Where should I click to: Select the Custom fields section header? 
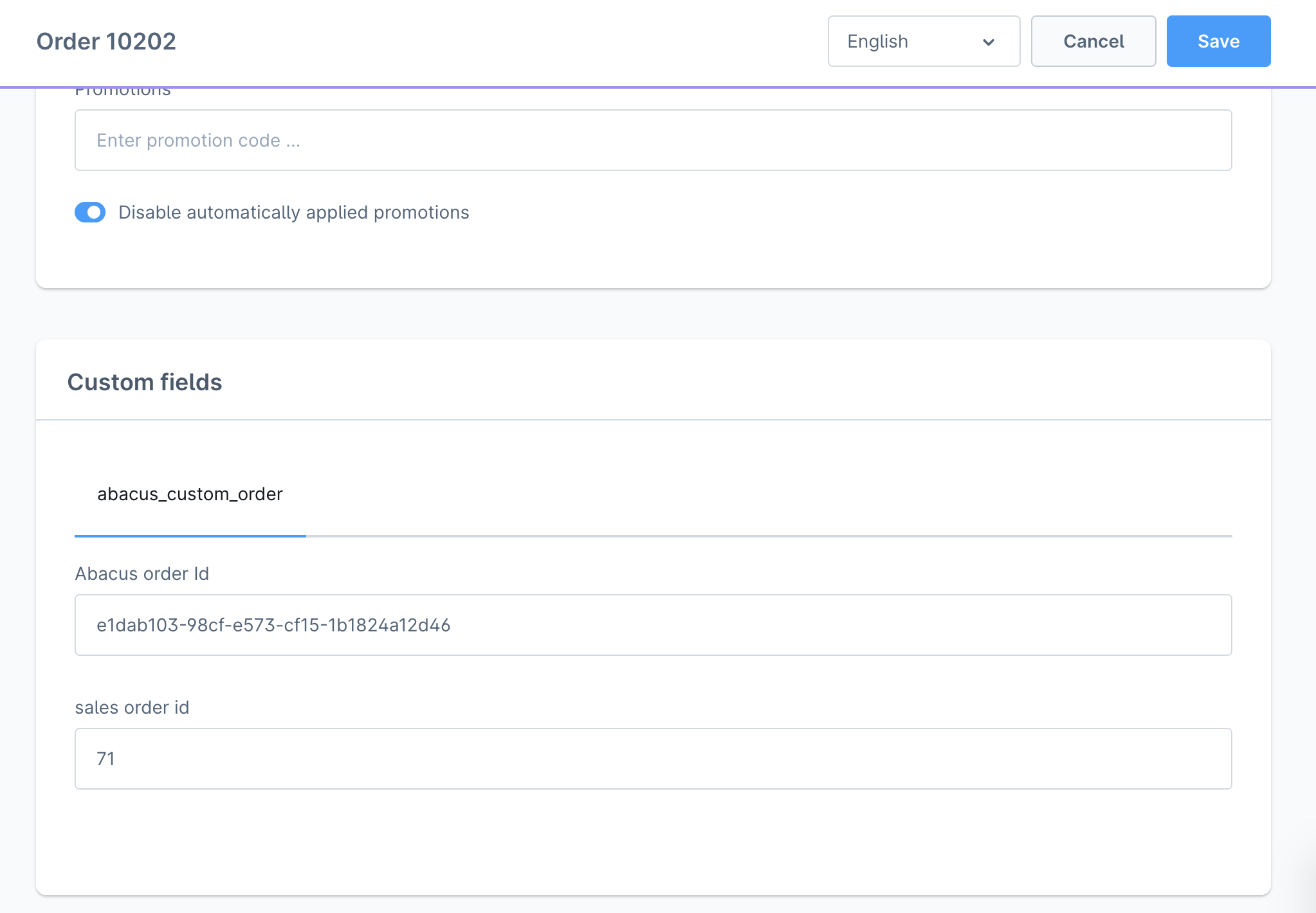(145, 381)
